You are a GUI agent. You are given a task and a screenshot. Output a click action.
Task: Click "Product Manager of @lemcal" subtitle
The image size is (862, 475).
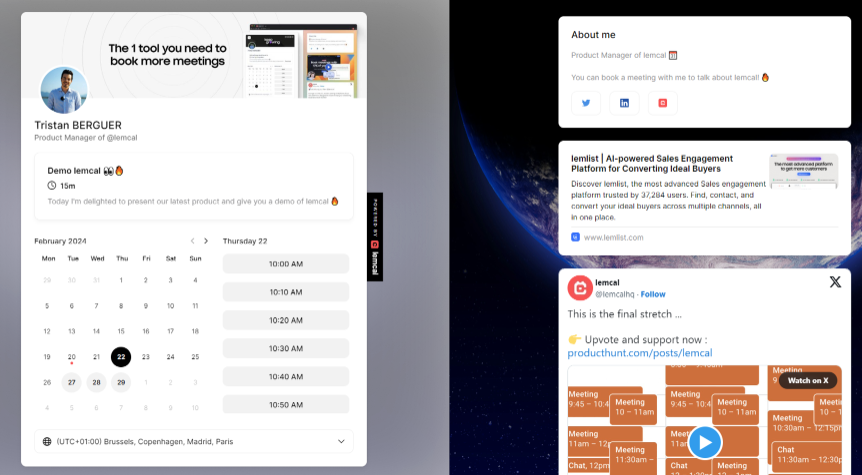[86, 138]
